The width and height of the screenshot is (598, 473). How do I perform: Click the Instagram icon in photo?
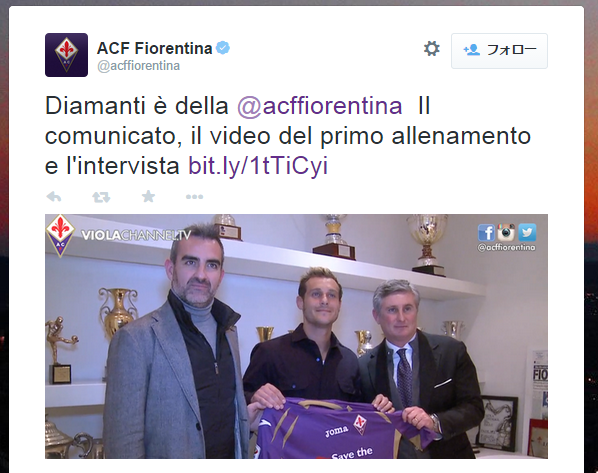(x=506, y=232)
